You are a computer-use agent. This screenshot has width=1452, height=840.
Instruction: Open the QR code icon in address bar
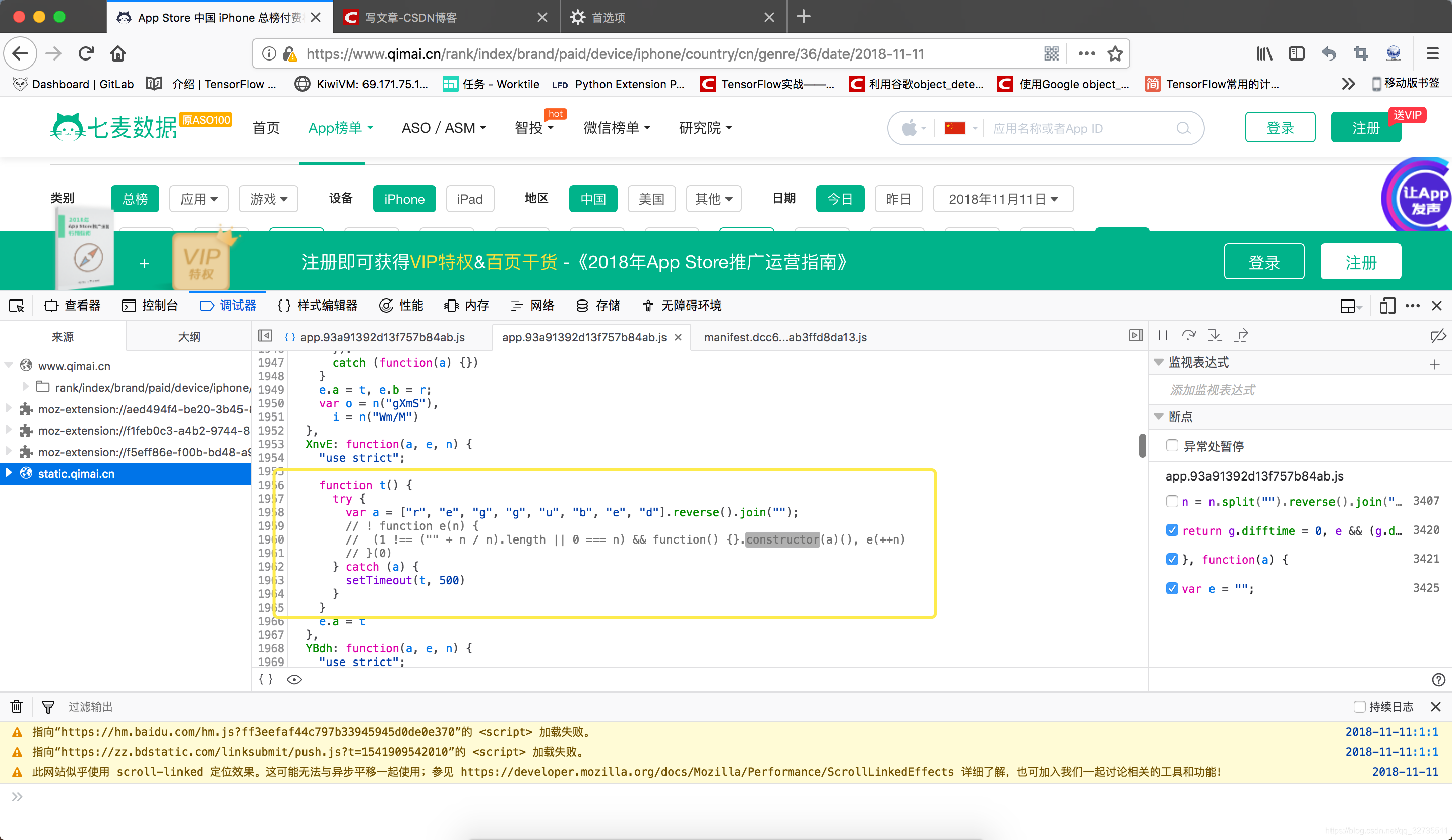click(x=1052, y=53)
